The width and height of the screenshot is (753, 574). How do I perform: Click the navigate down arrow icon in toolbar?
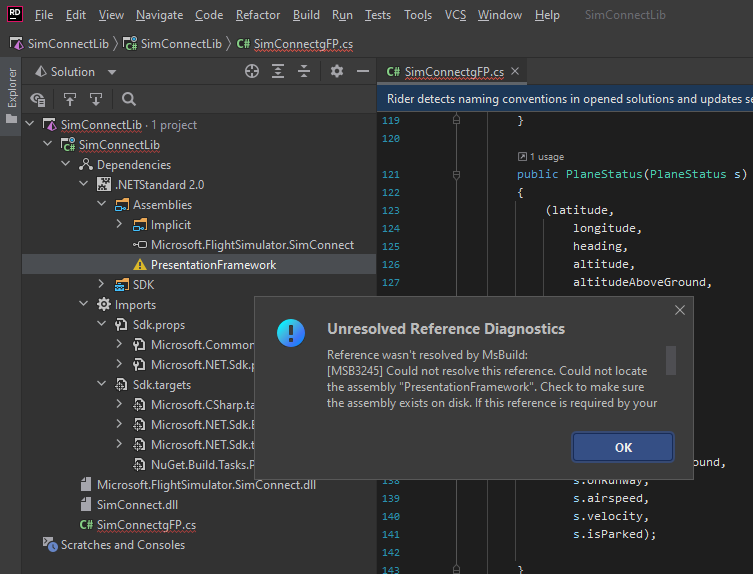click(95, 99)
